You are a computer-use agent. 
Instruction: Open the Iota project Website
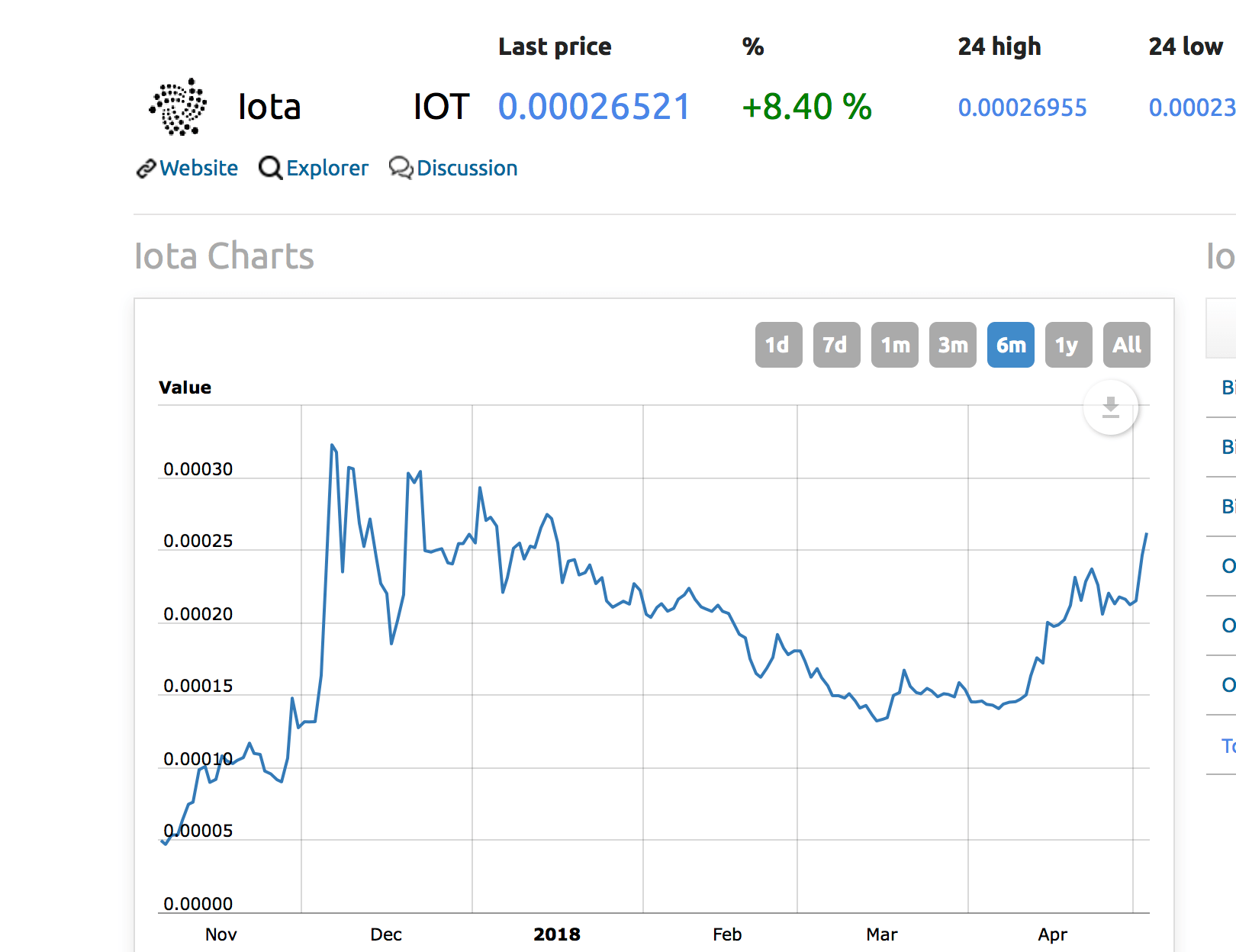click(x=198, y=169)
